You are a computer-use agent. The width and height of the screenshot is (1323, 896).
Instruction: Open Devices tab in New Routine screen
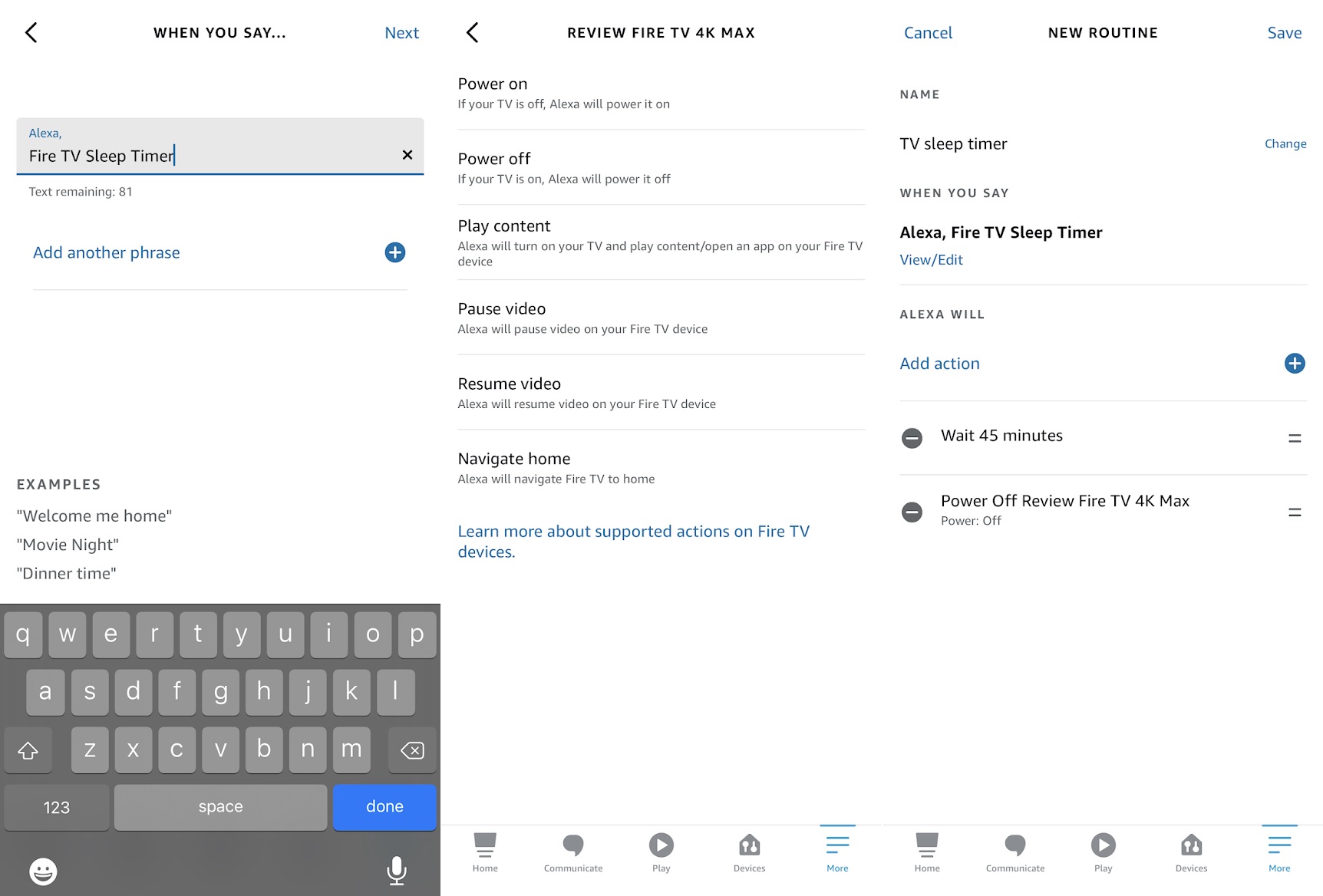(1191, 853)
